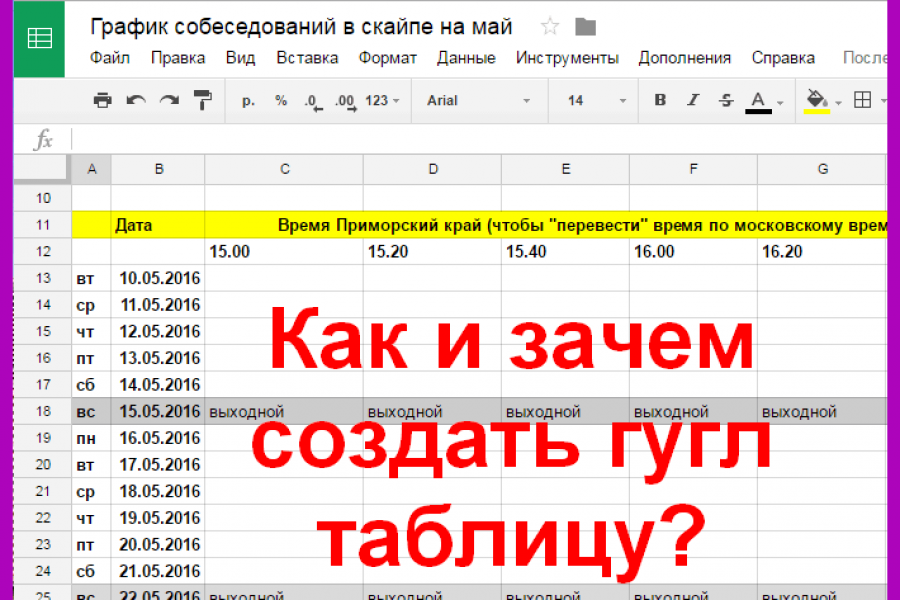
Task: Decrease decimal places with the .0 button
Action: (313, 102)
